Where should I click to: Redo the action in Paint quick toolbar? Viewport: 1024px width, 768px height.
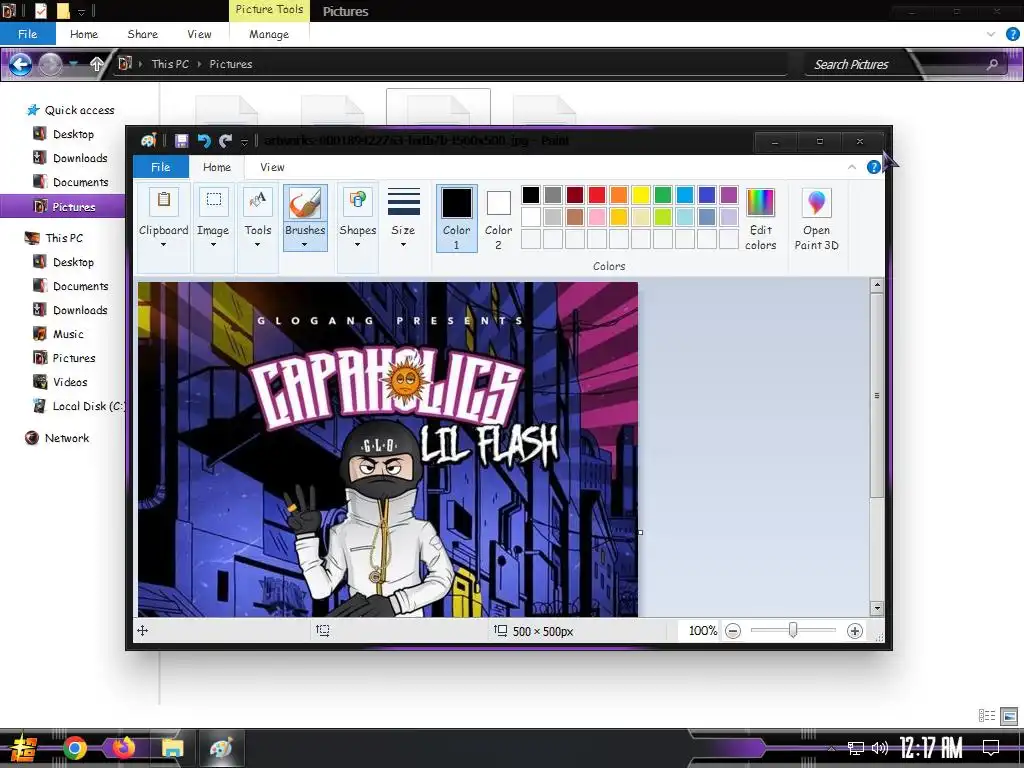(225, 140)
